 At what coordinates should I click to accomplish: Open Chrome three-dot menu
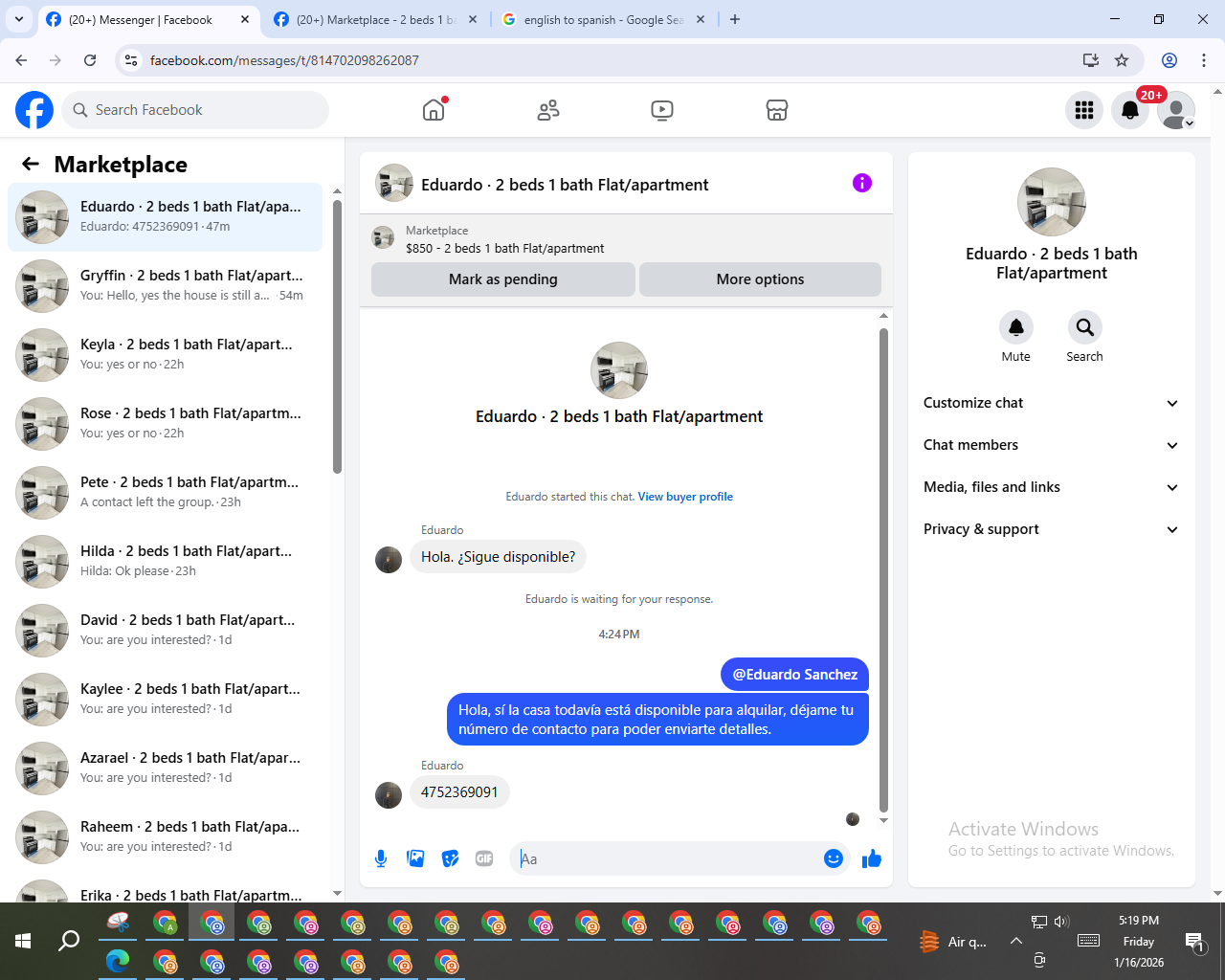(x=1204, y=60)
